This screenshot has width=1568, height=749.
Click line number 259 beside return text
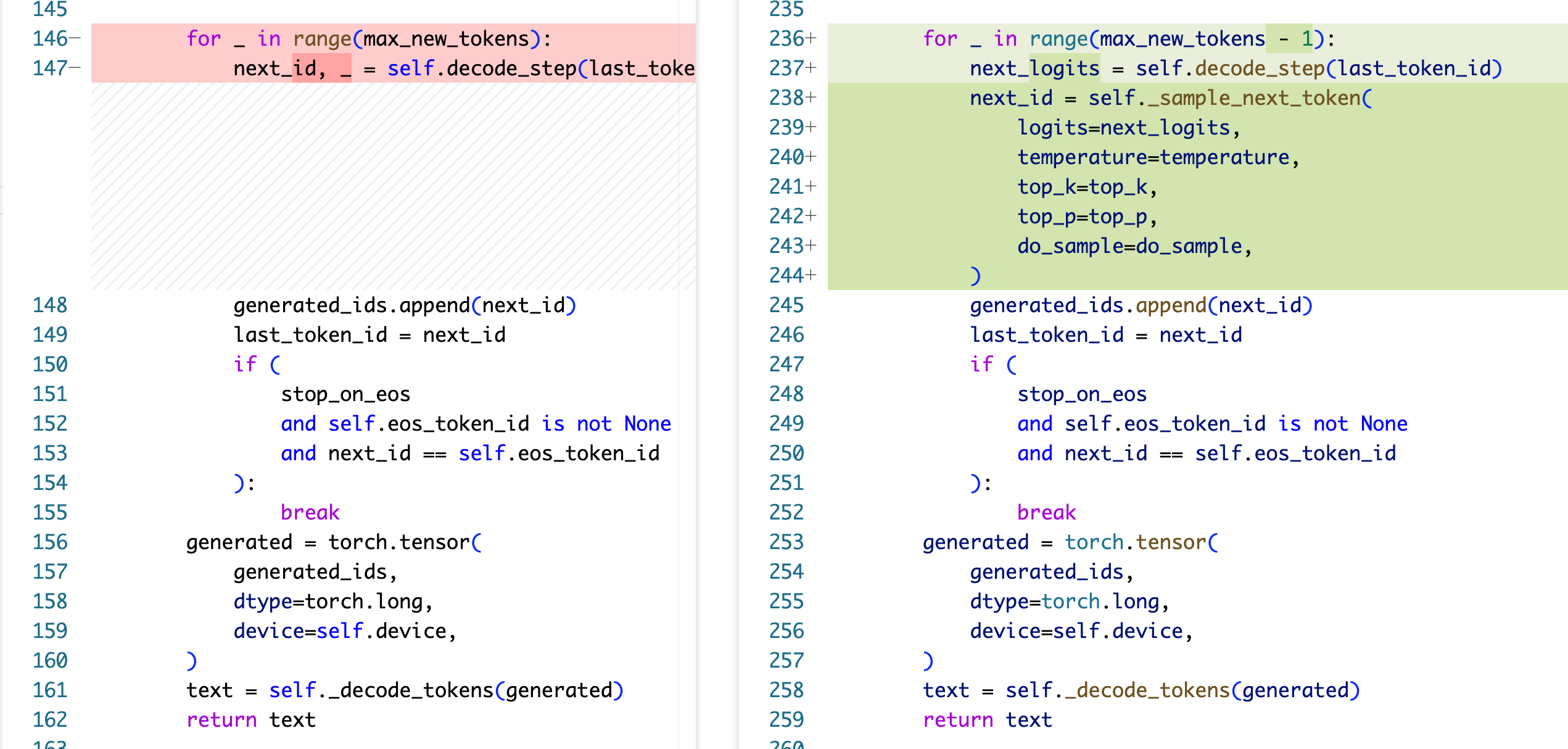click(x=786, y=719)
